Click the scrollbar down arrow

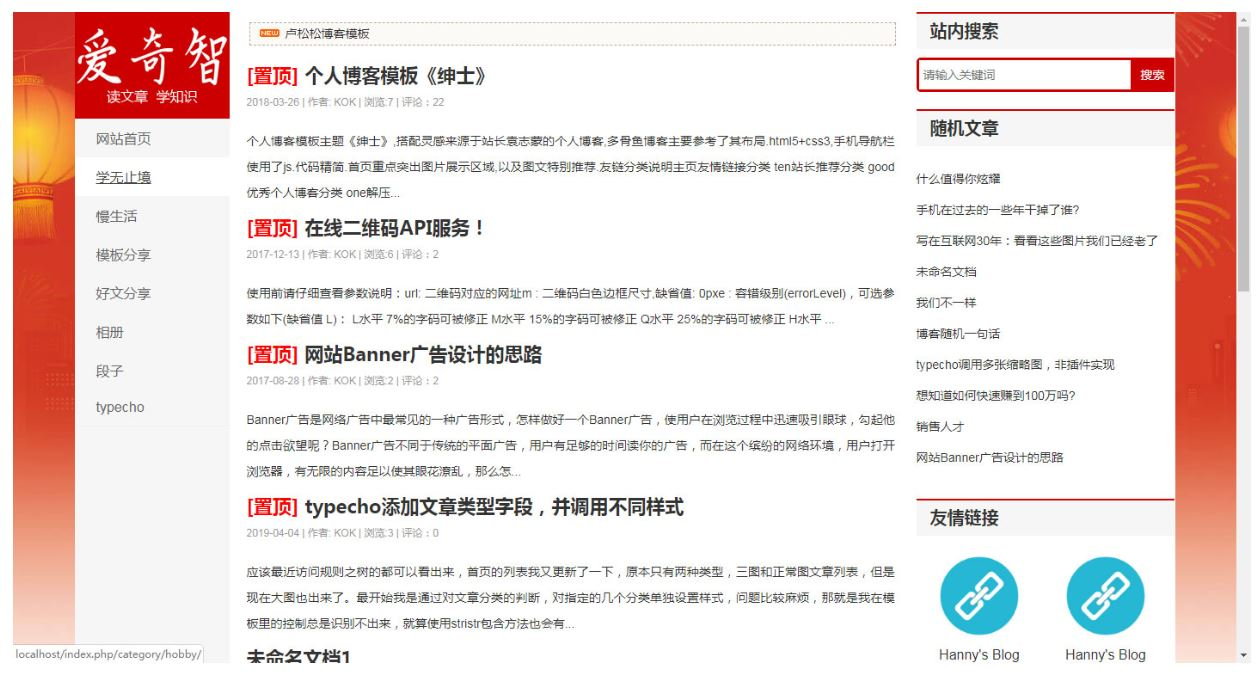[1243, 655]
